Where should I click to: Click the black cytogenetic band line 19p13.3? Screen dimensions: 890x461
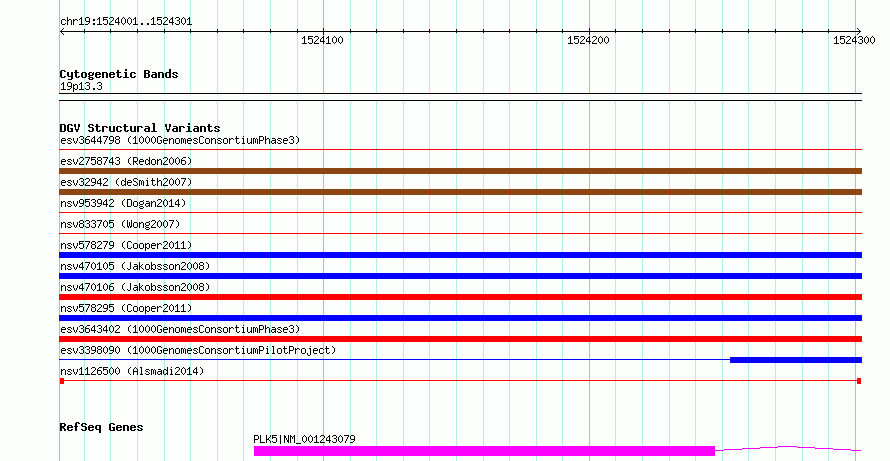[460, 97]
